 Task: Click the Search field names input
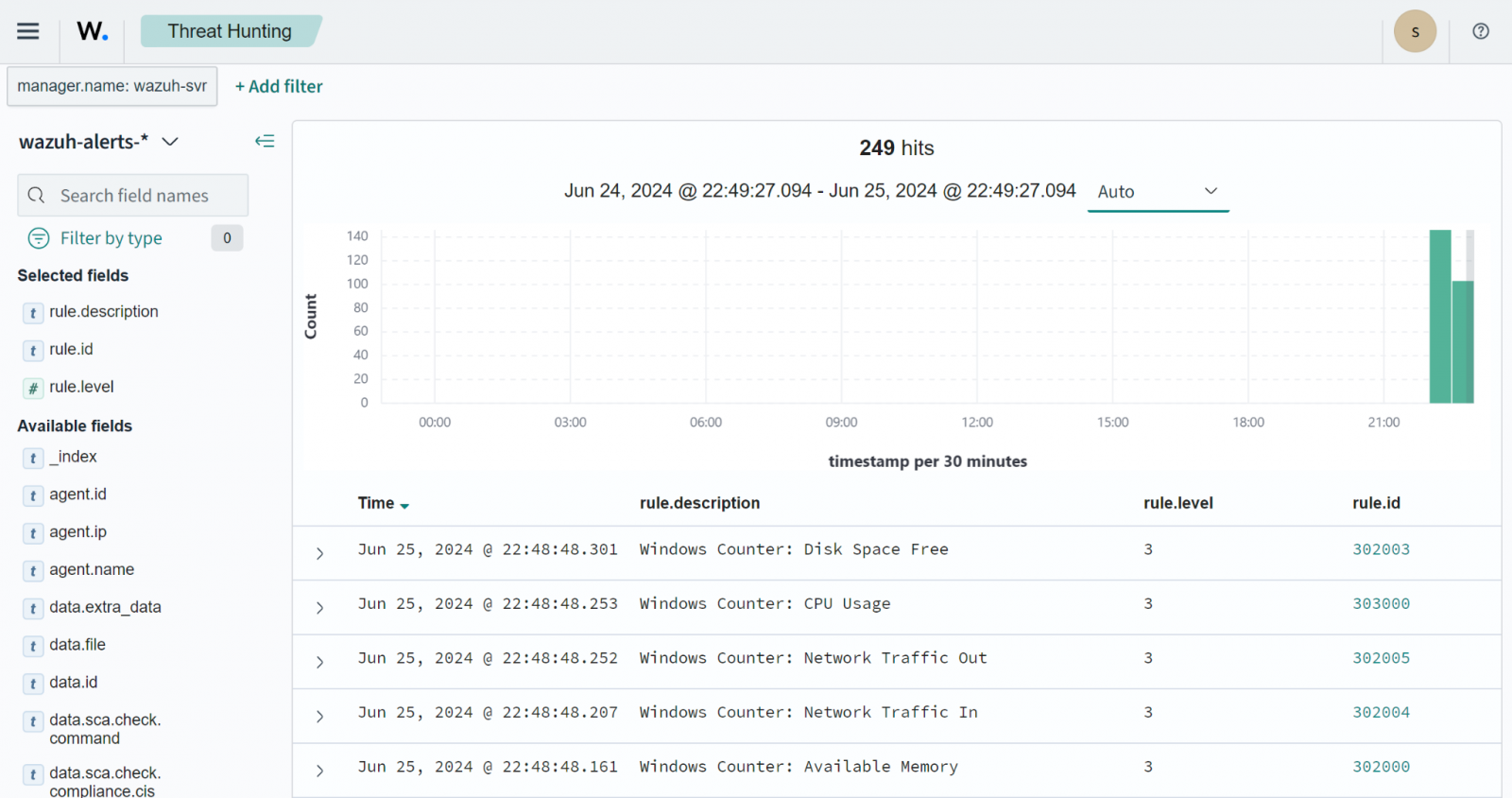tap(133, 195)
